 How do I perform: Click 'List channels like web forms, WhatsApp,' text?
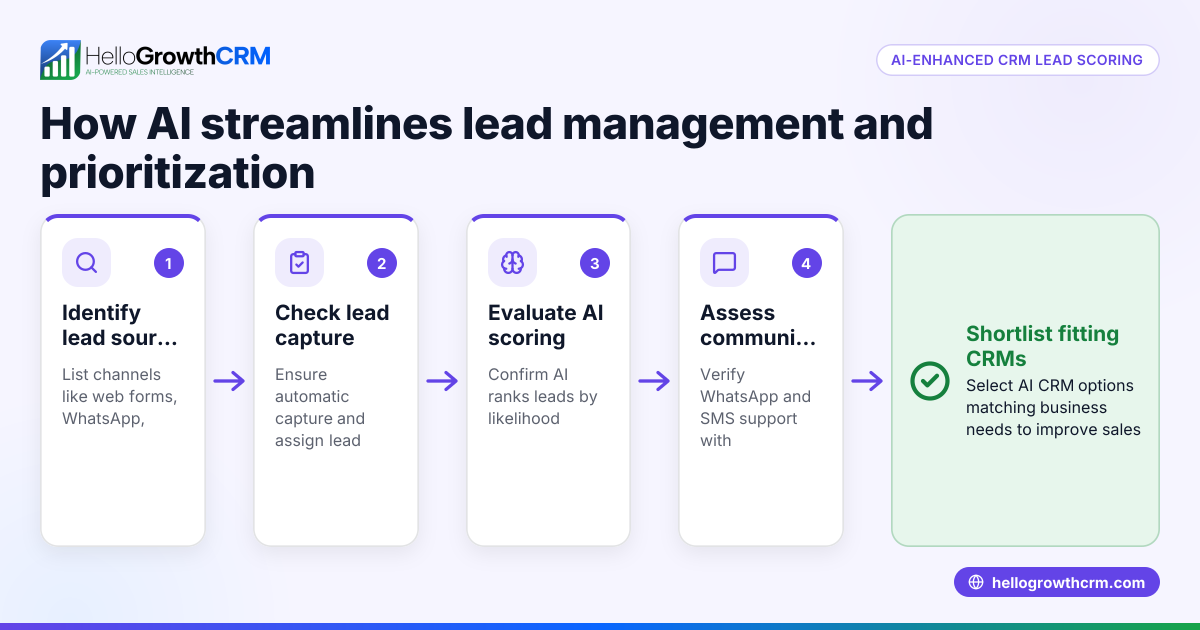[120, 396]
